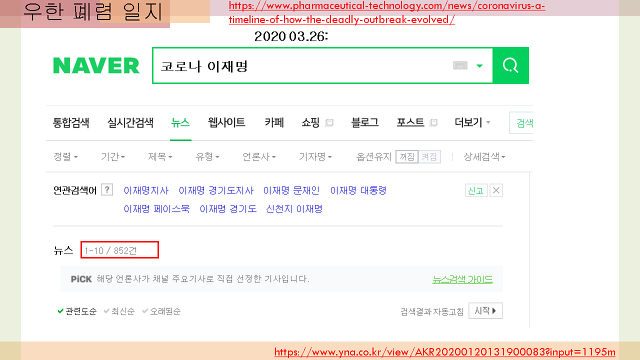Expand the 더보기 menu
The height and width of the screenshot is (360, 640).
coord(472,122)
